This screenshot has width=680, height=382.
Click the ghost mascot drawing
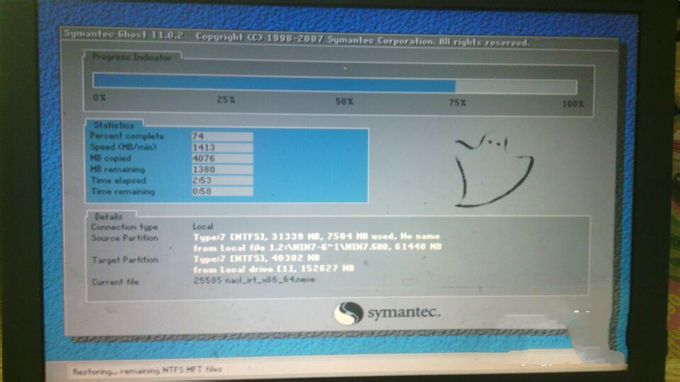click(x=493, y=170)
